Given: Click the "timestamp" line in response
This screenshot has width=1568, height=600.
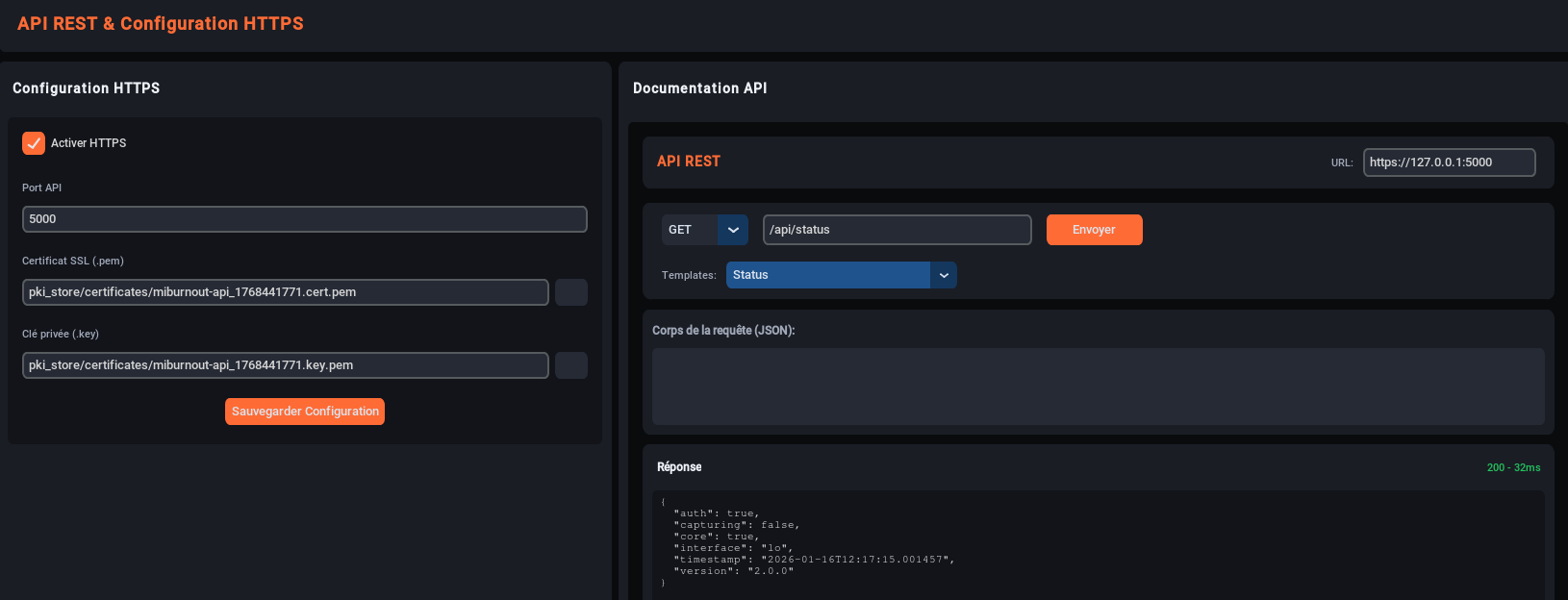Looking at the screenshot, I should (814, 560).
